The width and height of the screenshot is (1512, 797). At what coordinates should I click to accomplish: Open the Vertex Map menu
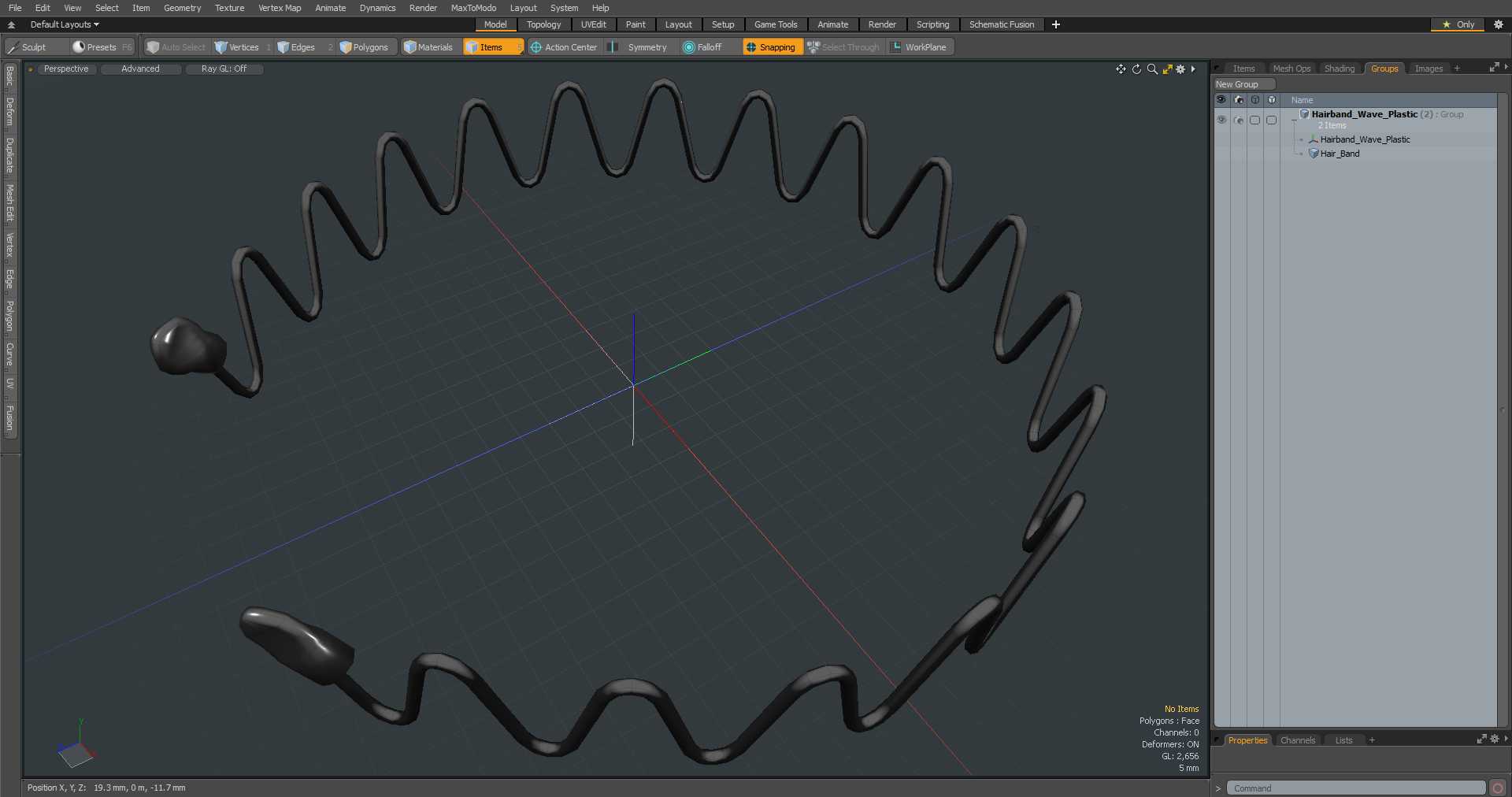[x=280, y=8]
